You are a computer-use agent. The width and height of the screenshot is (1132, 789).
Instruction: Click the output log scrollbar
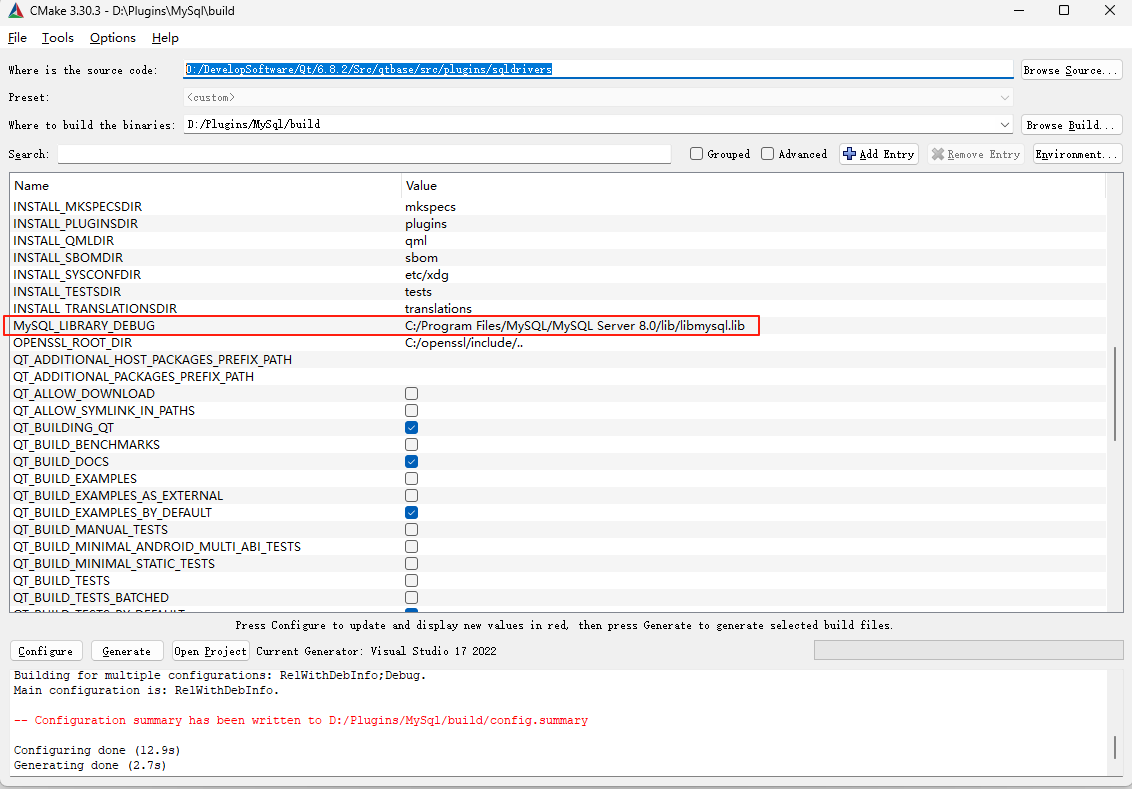[x=1115, y=747]
